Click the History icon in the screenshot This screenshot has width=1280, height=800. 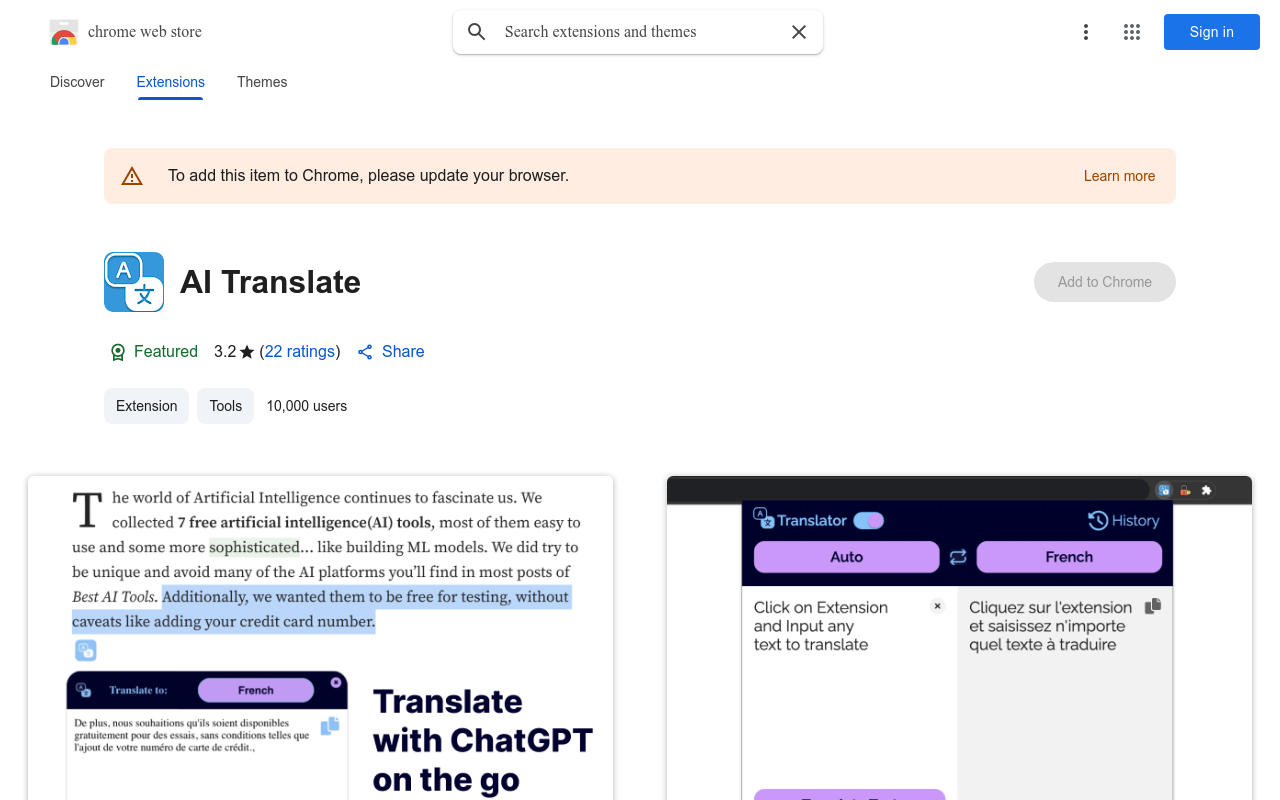pyautogui.click(x=1098, y=520)
